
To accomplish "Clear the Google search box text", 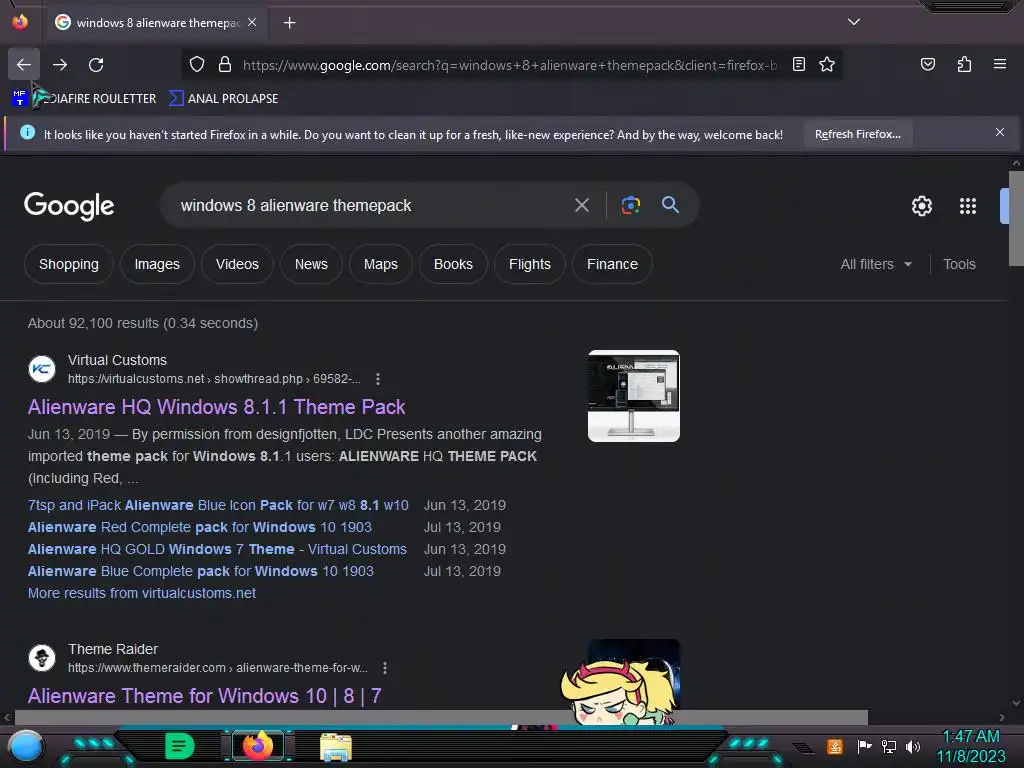I will pyautogui.click(x=581, y=206).
